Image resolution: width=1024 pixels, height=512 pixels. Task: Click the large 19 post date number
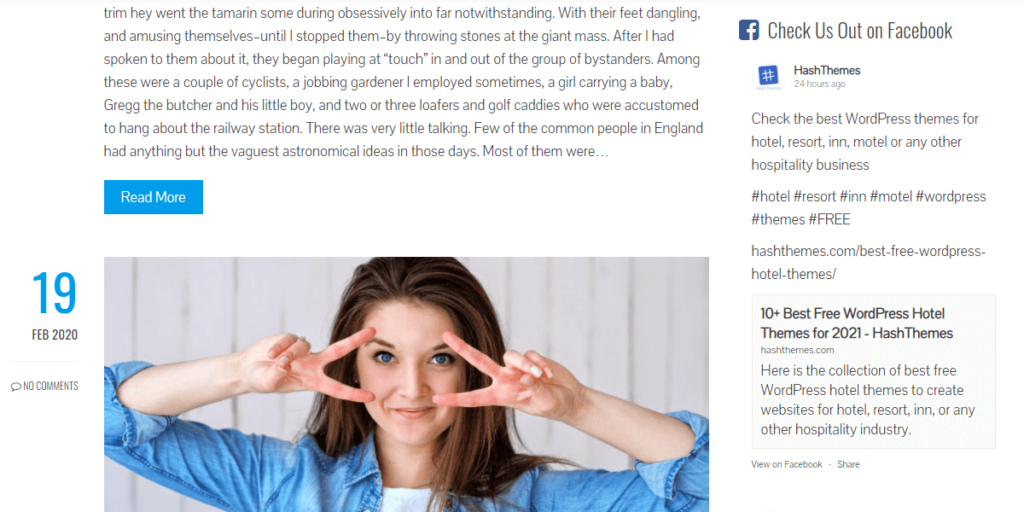tap(54, 294)
